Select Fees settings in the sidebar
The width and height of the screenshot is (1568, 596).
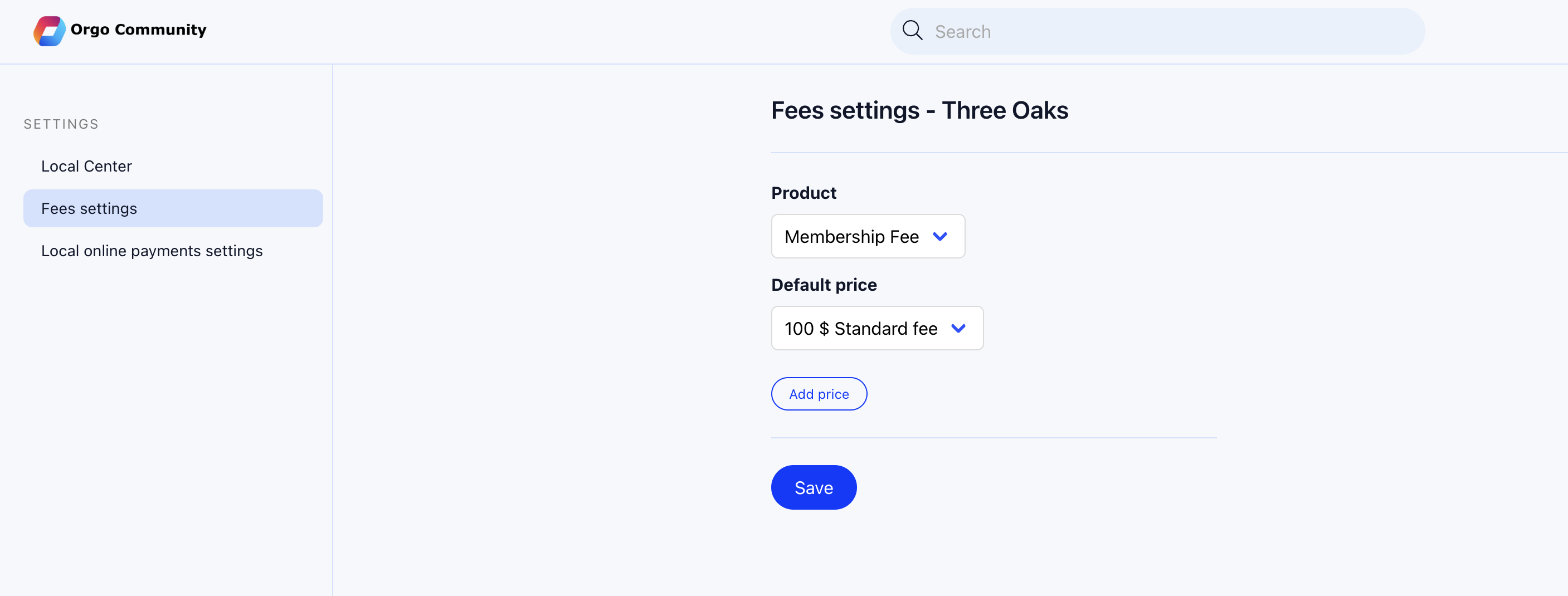pyautogui.click(x=173, y=208)
